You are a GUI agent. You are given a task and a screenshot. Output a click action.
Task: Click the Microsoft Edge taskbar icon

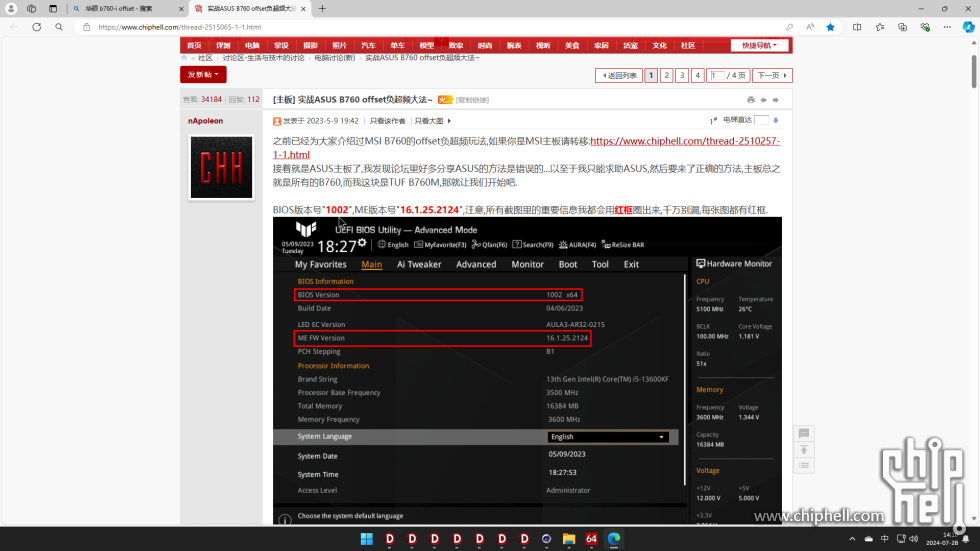614,539
